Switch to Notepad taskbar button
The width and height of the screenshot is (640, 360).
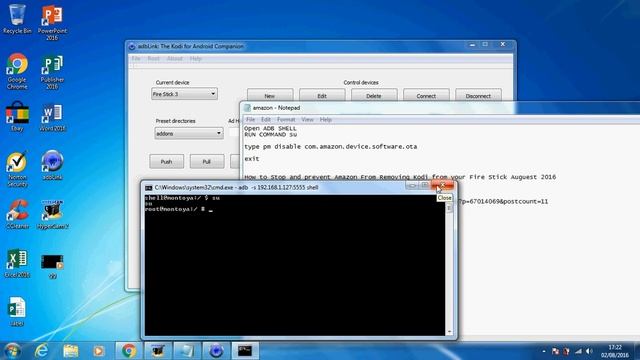click(187, 351)
